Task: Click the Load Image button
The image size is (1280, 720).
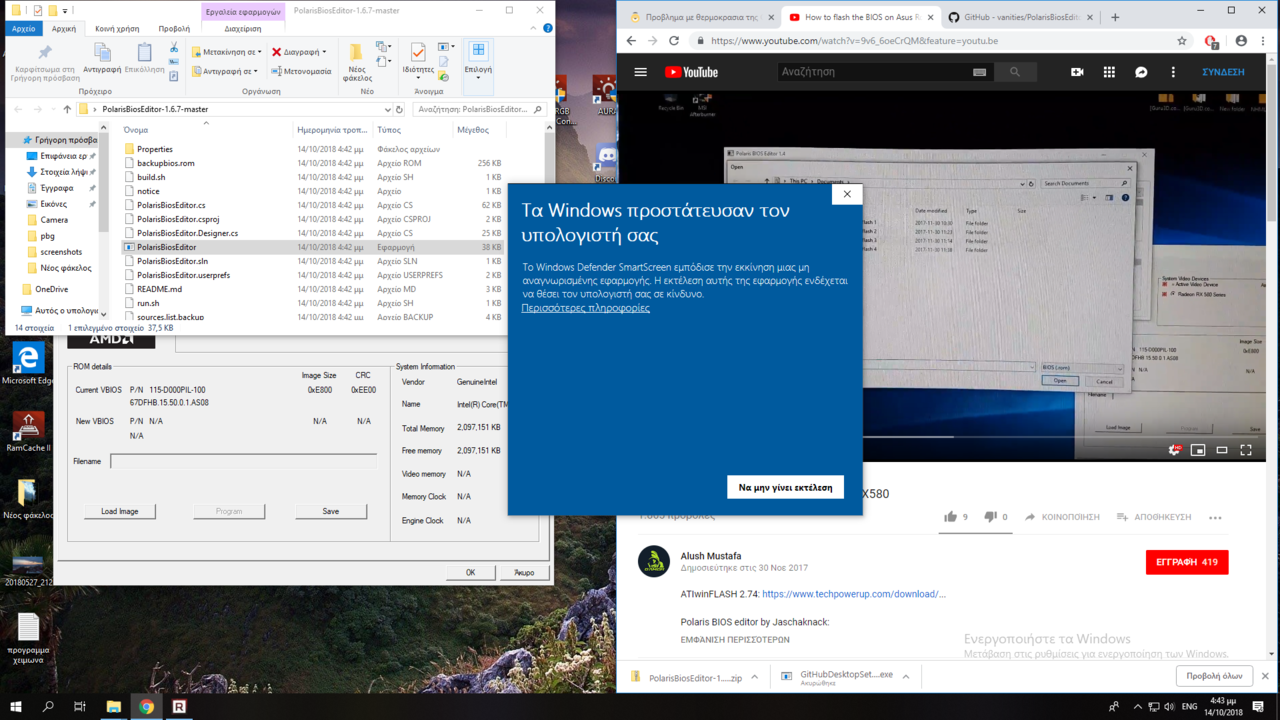Action: 119,511
